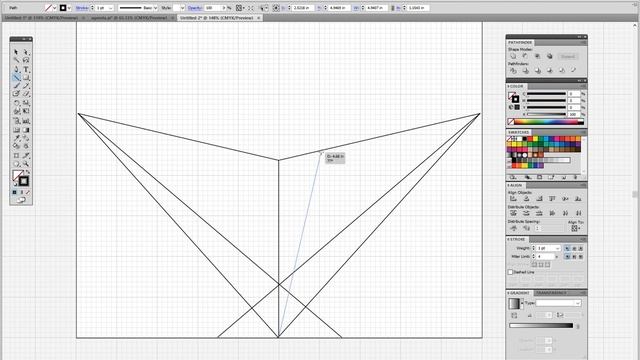Select the Gradient tool in toolbox

pyautogui.click(x=26, y=130)
